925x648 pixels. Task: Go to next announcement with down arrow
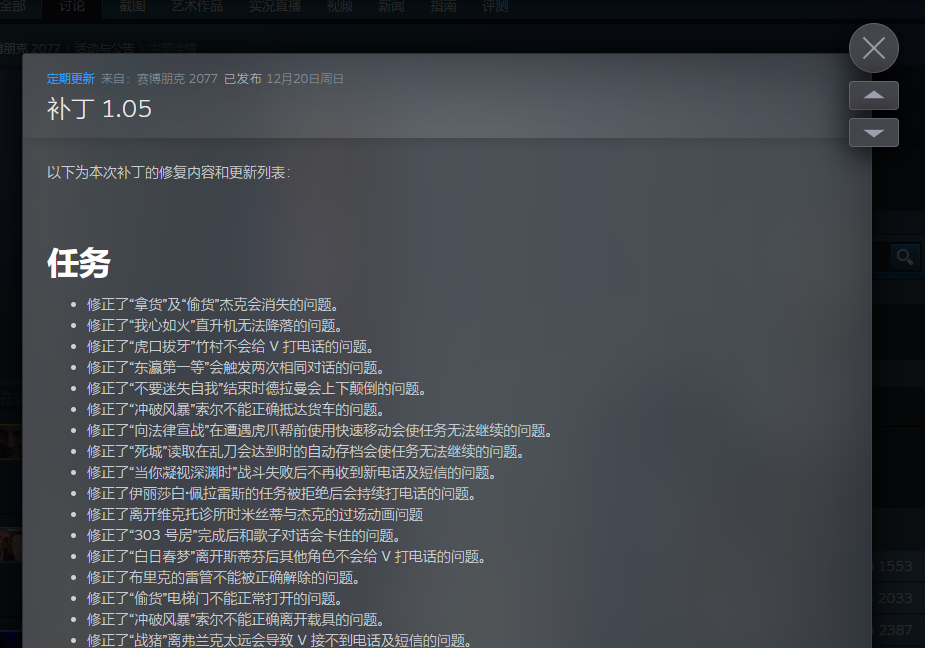point(874,132)
